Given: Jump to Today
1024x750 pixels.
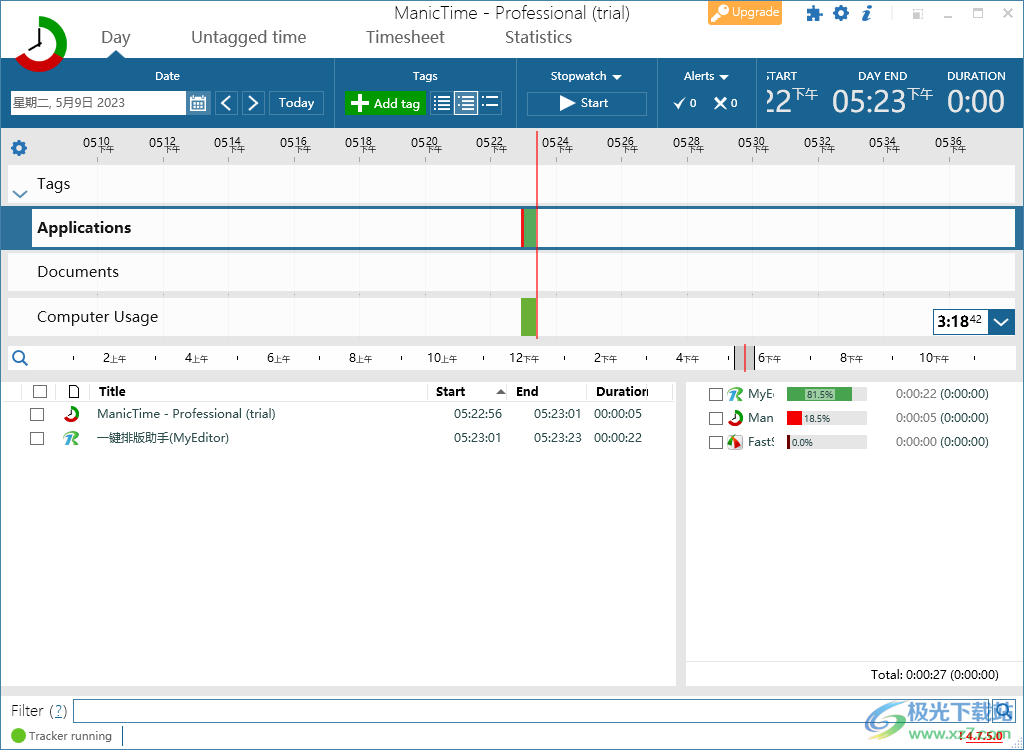Looking at the screenshot, I should coord(296,103).
